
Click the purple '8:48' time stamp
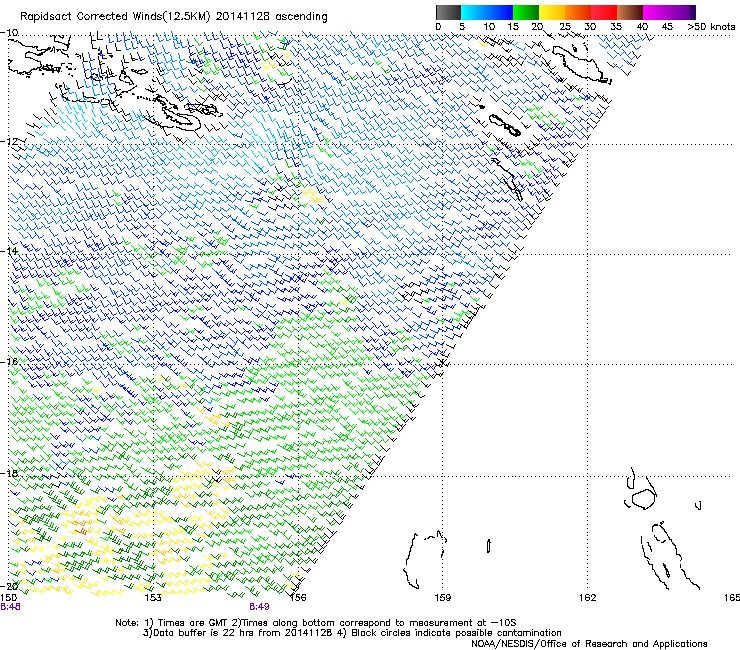pyautogui.click(x=10, y=607)
